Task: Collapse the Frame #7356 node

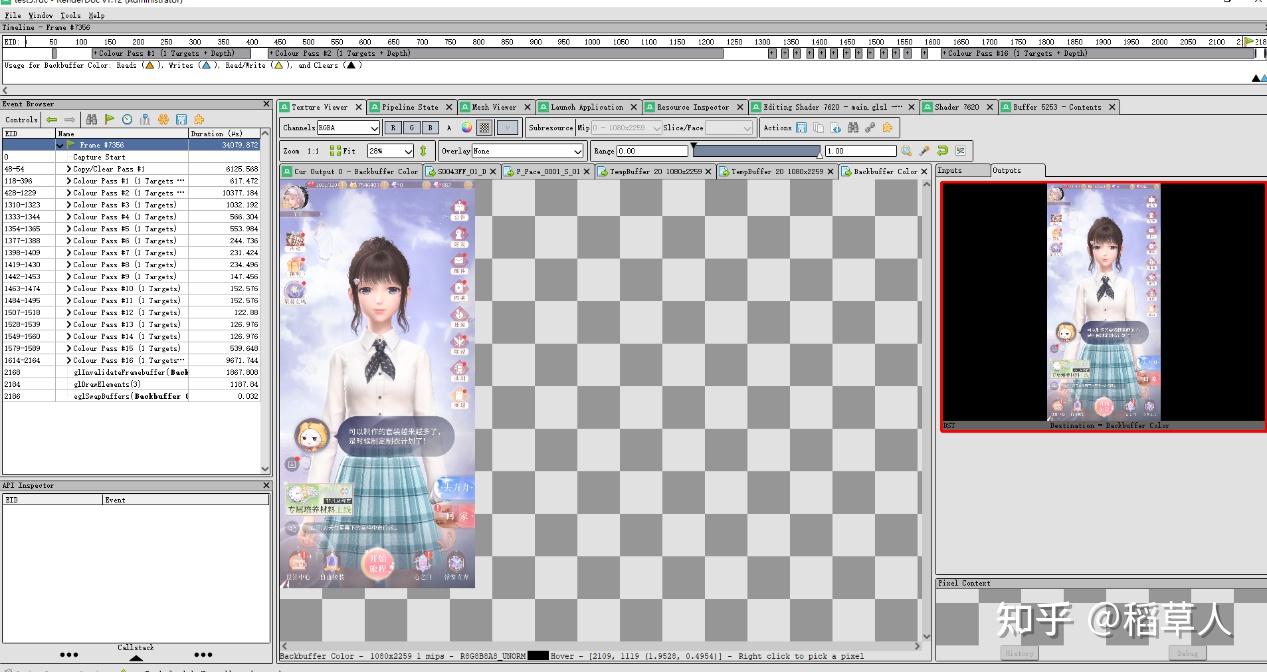Action: point(60,145)
